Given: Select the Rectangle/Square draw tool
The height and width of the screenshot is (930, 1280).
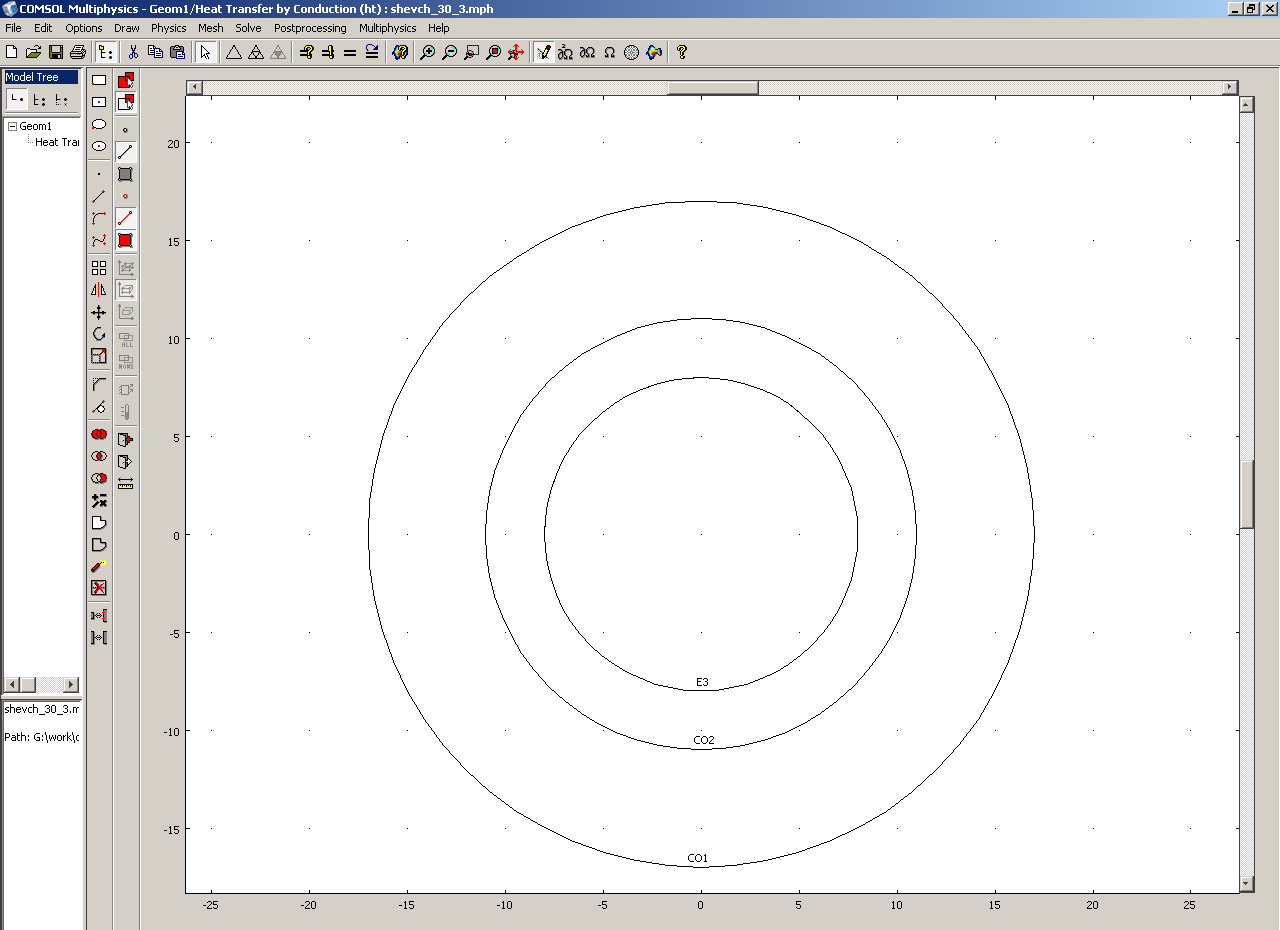Looking at the screenshot, I should pyautogui.click(x=99, y=80).
